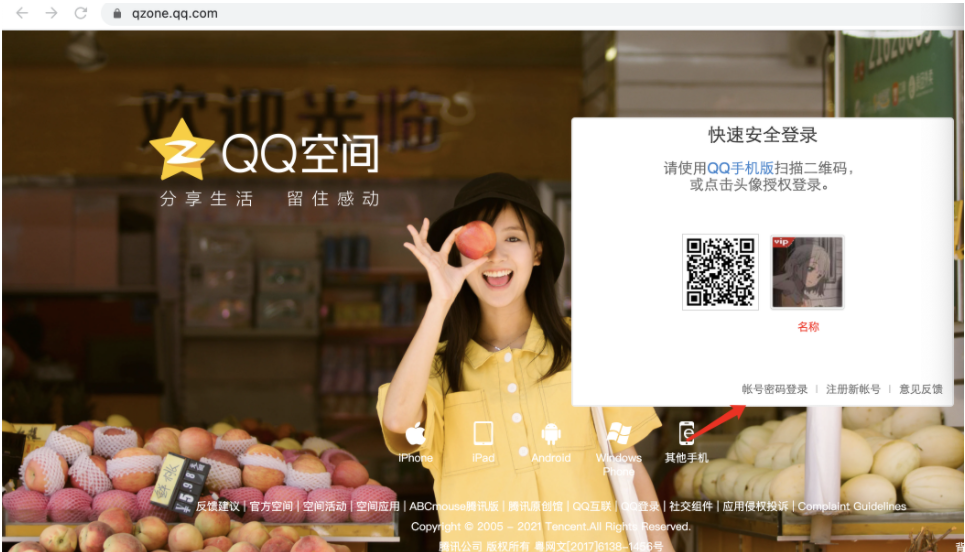Click the Windows Phone logo icon
This screenshot has width=965, height=552.
coord(619,433)
